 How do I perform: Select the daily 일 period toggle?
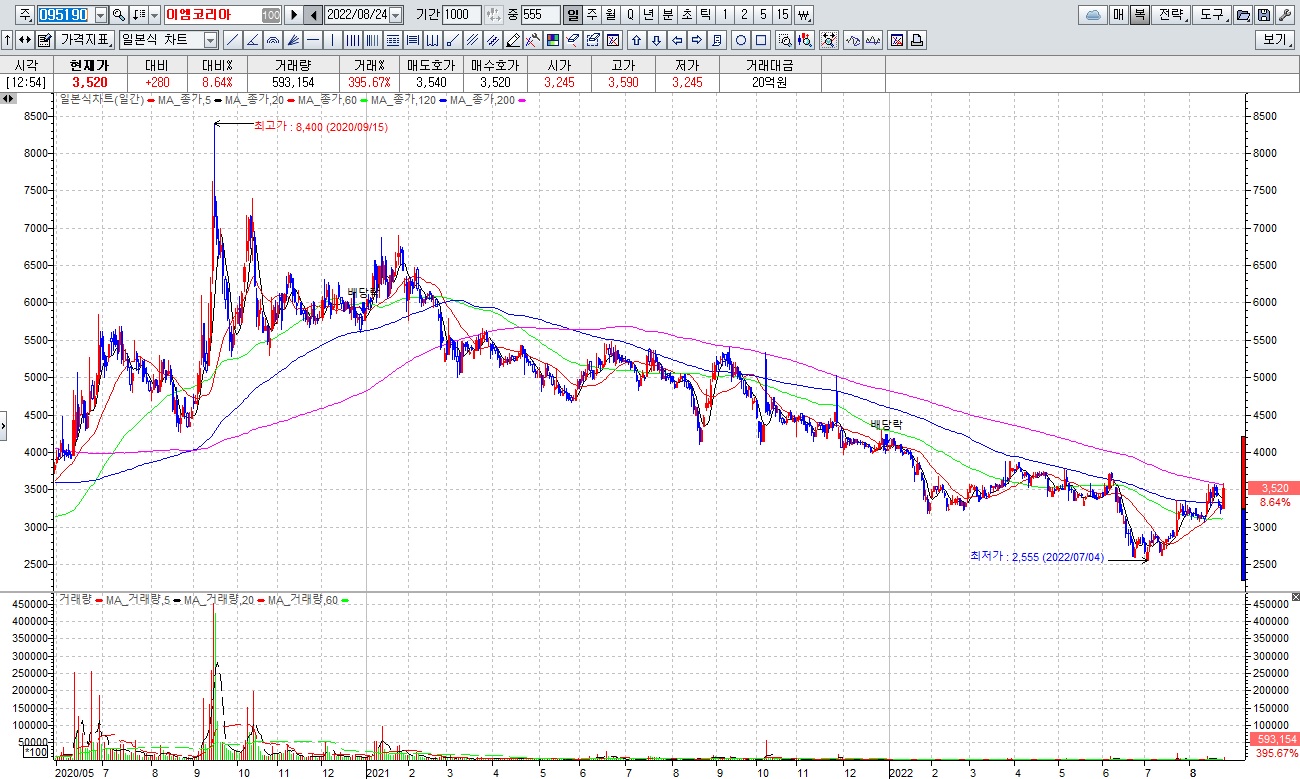pyautogui.click(x=572, y=15)
